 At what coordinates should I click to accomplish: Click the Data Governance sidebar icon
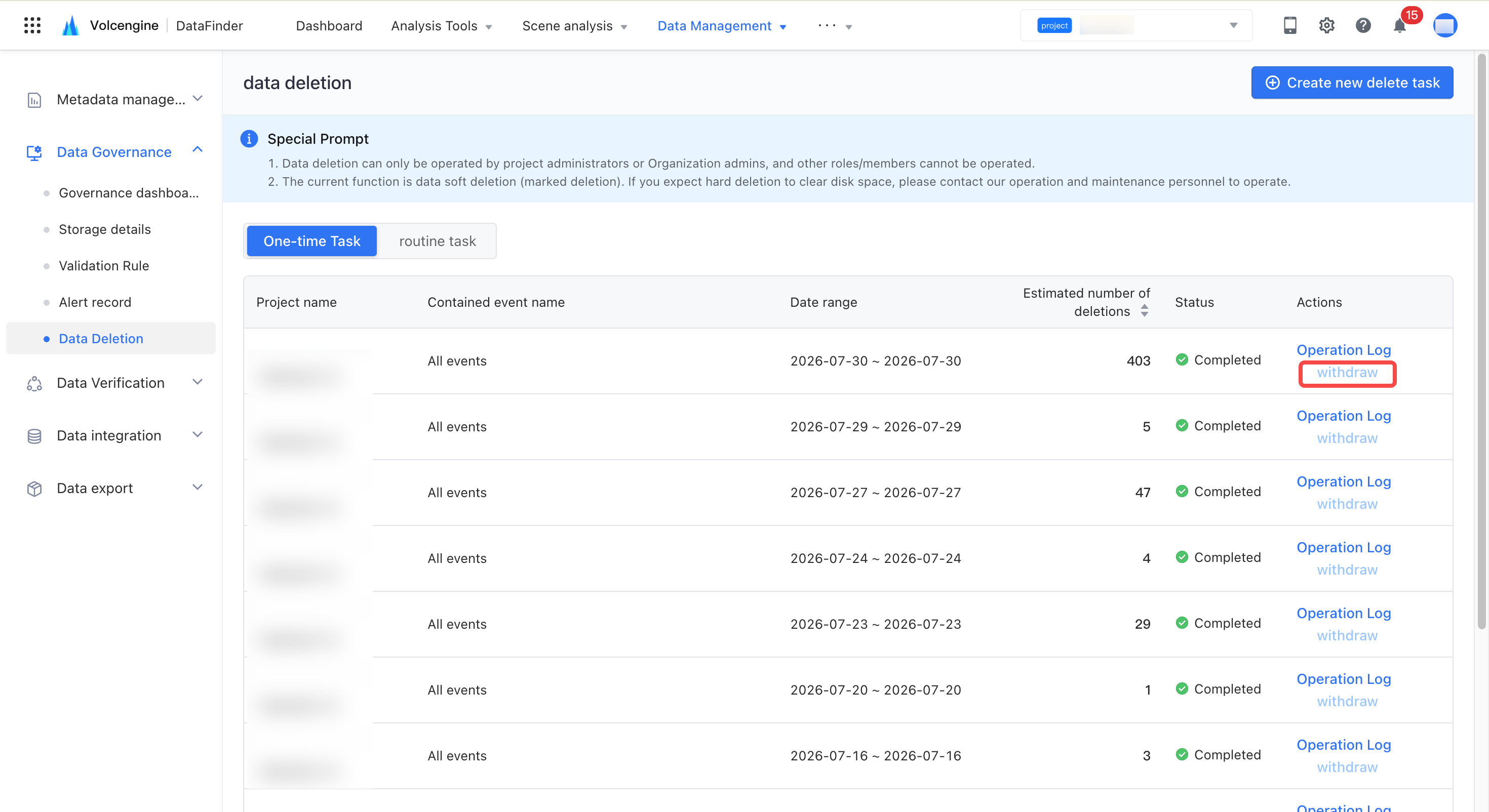pos(34,152)
